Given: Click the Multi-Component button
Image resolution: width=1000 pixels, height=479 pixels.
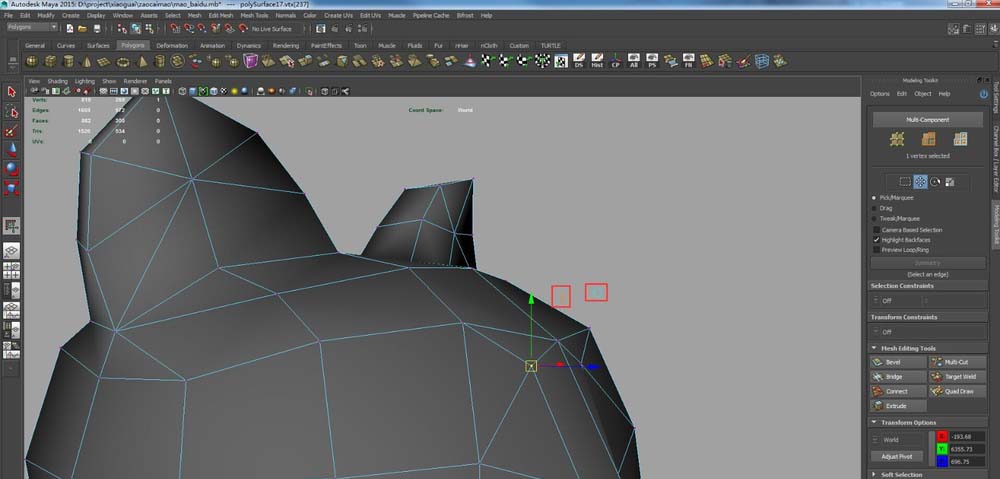Looking at the screenshot, I should click(927, 119).
